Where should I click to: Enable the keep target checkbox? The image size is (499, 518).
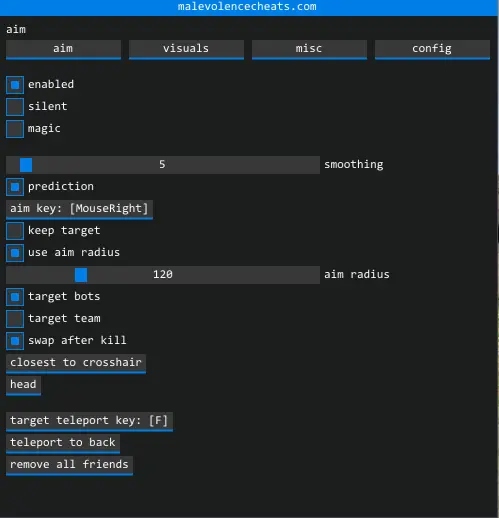pos(15,231)
